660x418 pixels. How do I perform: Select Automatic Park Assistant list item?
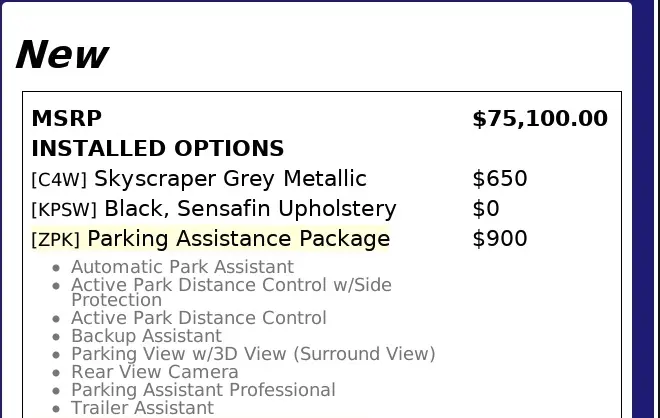click(x=182, y=267)
